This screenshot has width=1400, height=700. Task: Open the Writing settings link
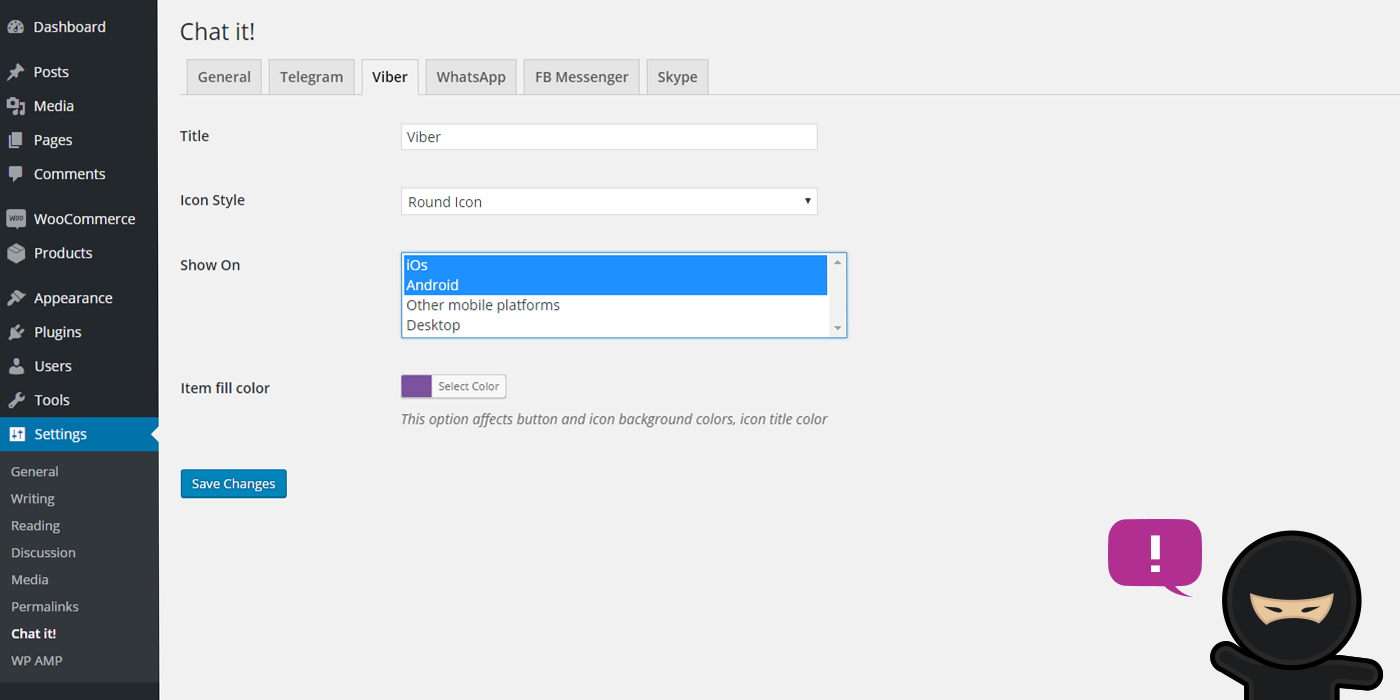[x=33, y=499]
